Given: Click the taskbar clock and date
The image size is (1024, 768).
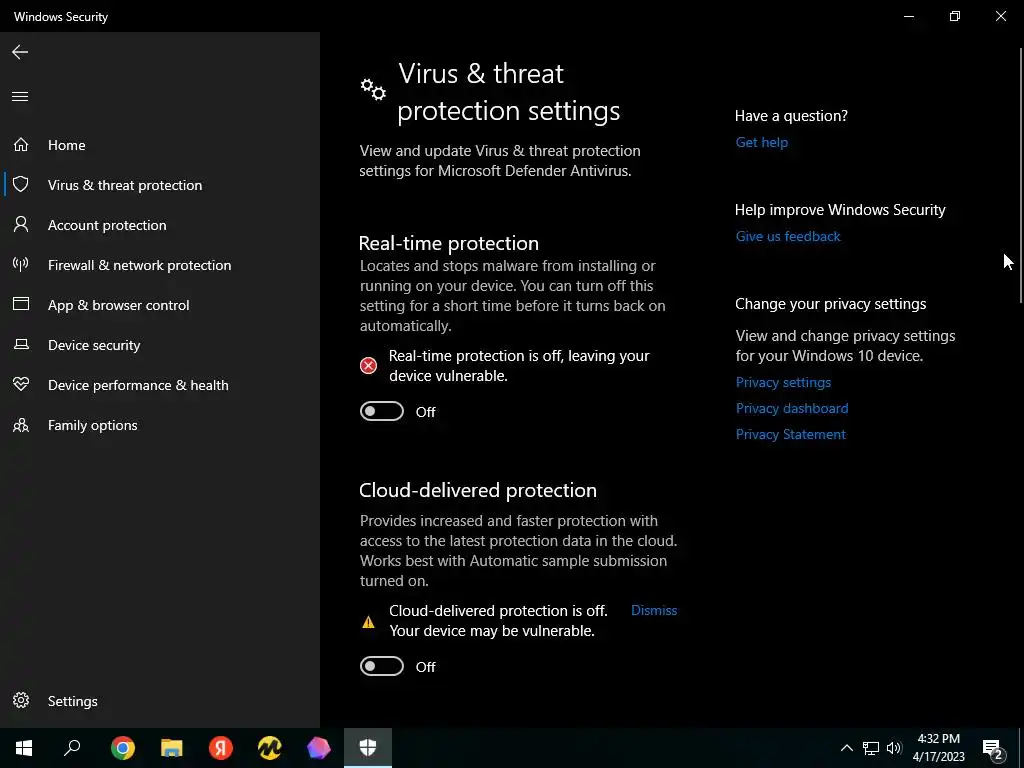Looking at the screenshot, I should pos(938,748).
